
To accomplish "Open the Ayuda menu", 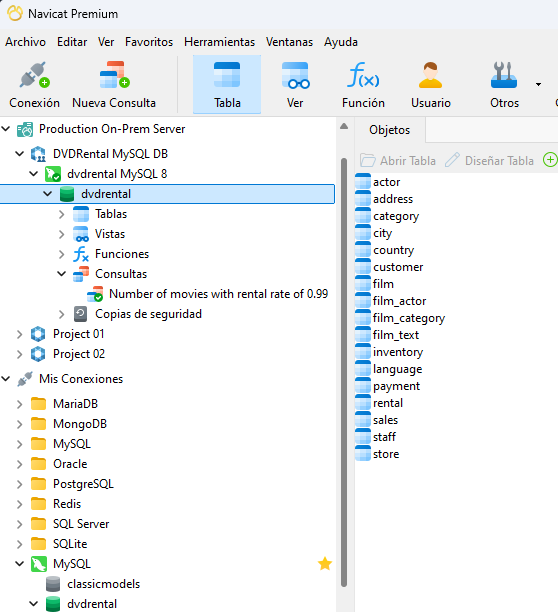I will [x=341, y=42].
